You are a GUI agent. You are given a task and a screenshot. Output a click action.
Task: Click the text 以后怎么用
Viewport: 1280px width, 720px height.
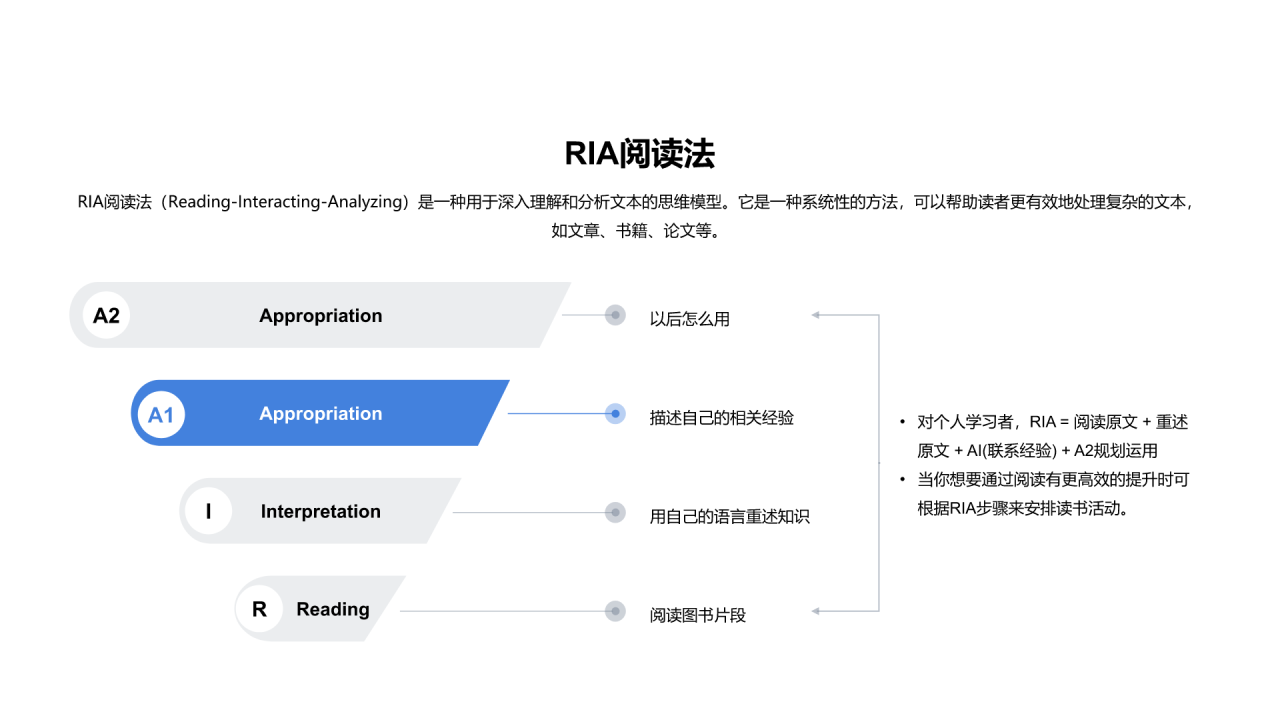point(690,319)
